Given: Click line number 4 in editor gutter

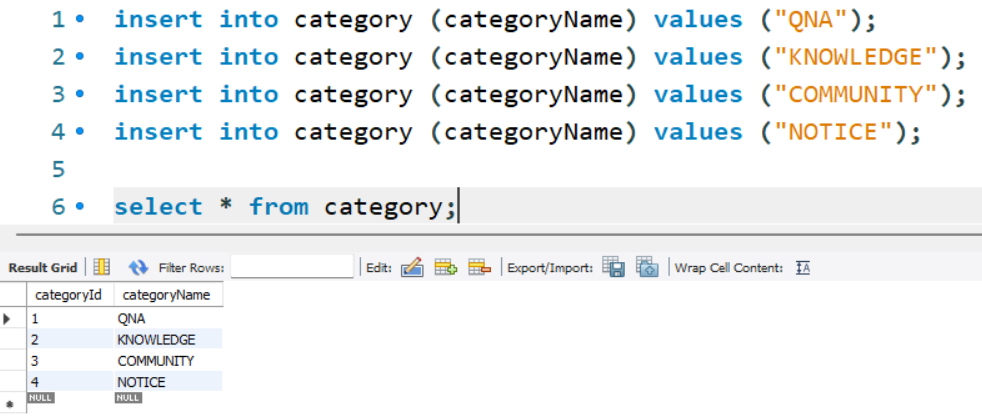Looking at the screenshot, I should tap(58, 131).
